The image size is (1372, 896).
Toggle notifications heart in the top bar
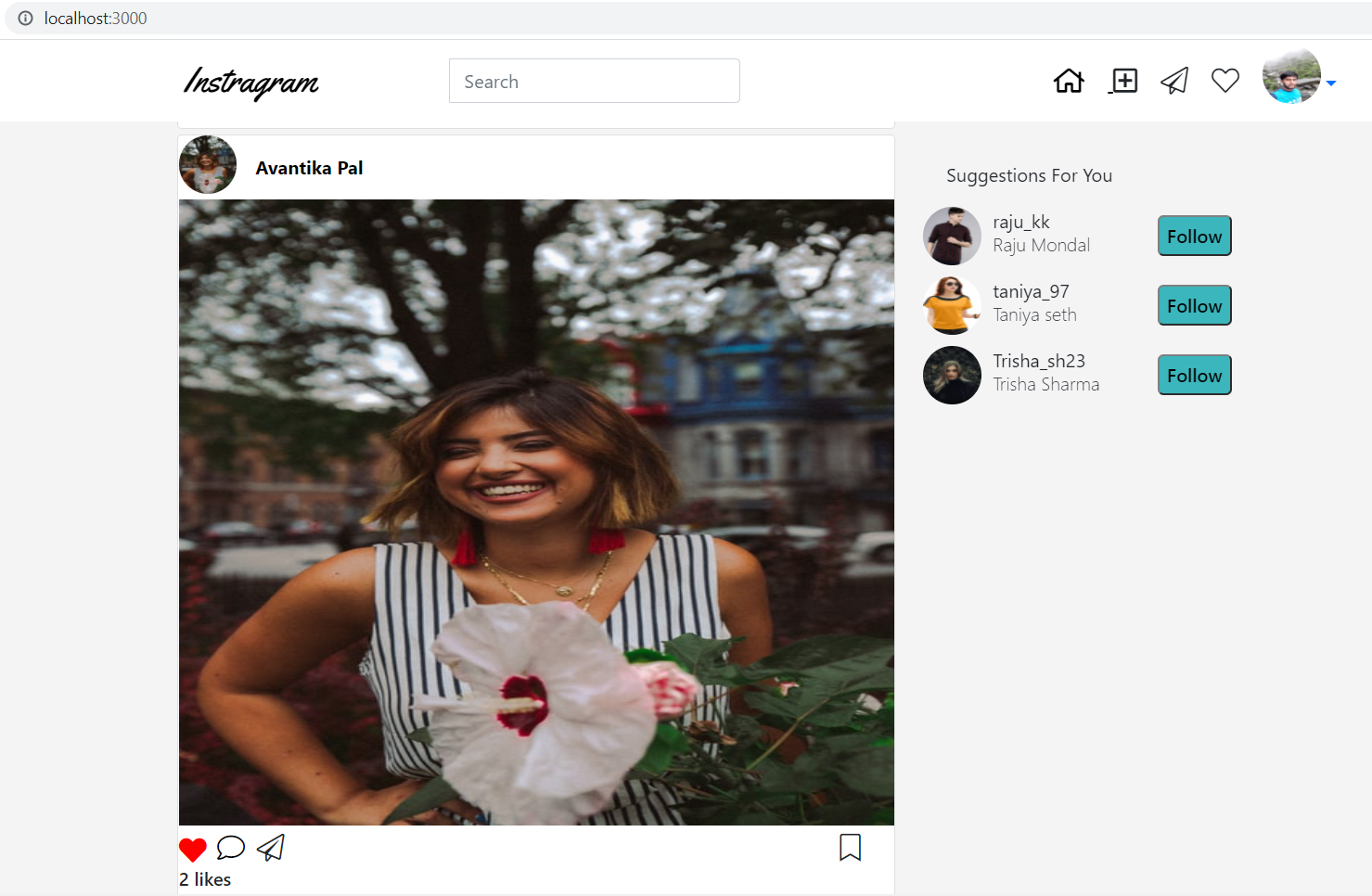[1225, 81]
